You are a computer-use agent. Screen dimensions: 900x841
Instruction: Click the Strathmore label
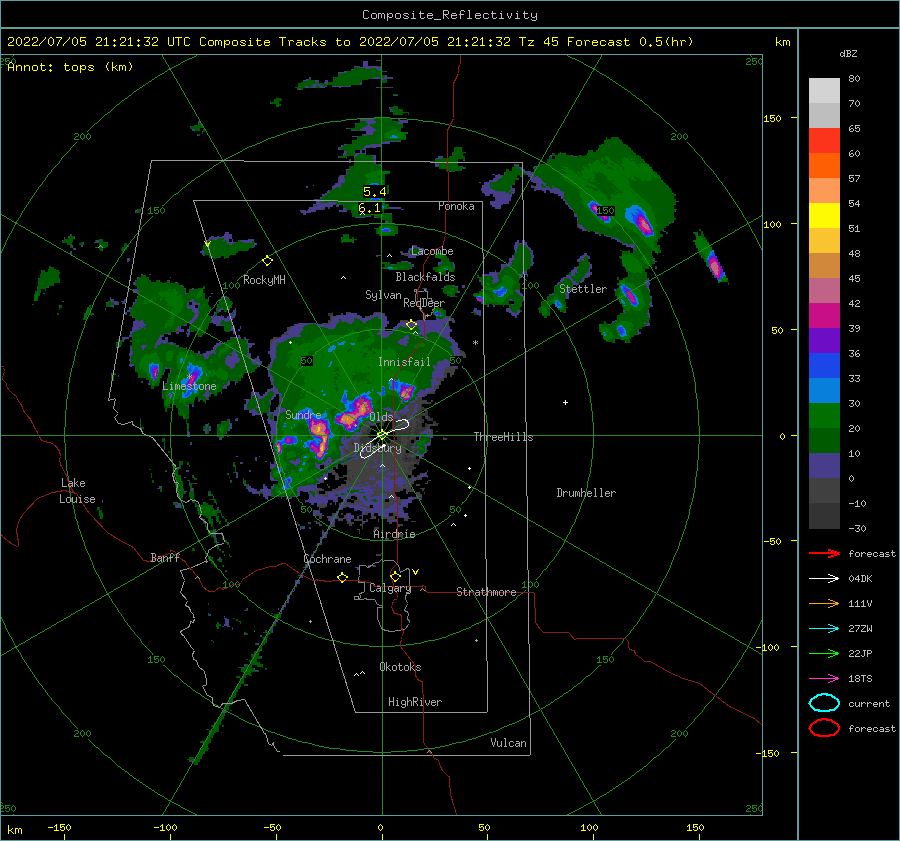point(486,592)
